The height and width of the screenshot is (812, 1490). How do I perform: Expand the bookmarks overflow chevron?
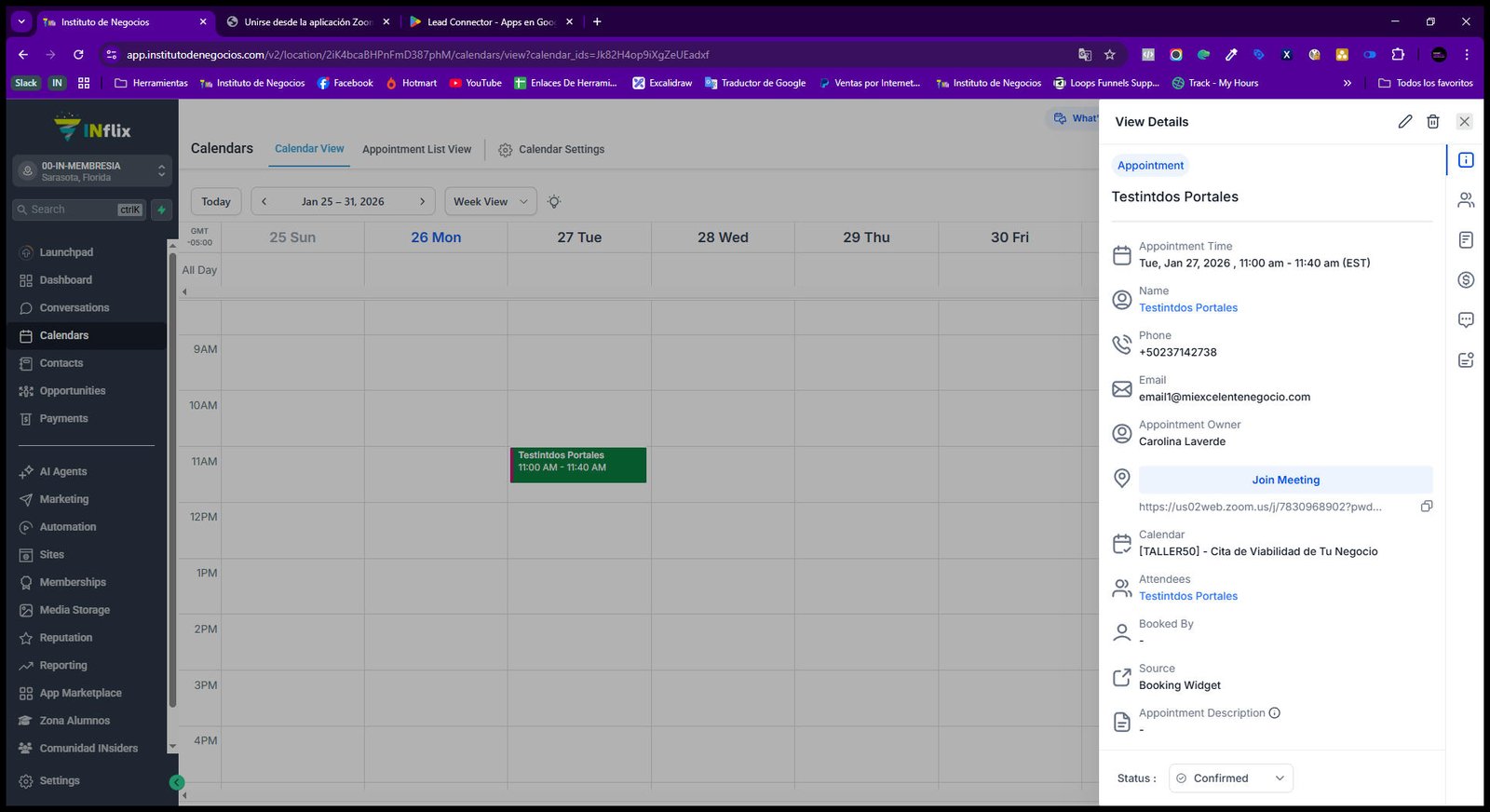coord(1348,83)
